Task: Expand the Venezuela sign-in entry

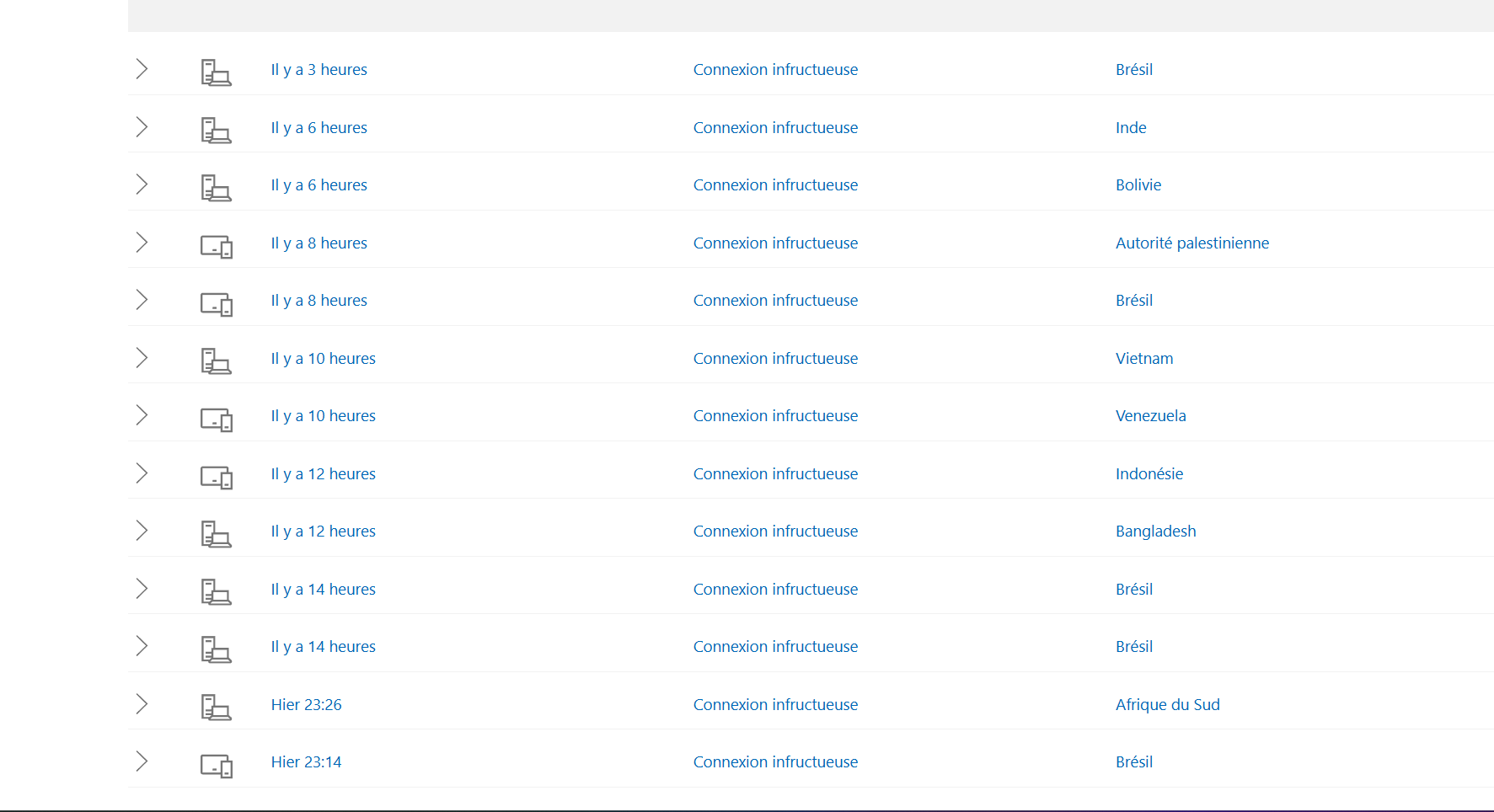Action: [x=142, y=415]
